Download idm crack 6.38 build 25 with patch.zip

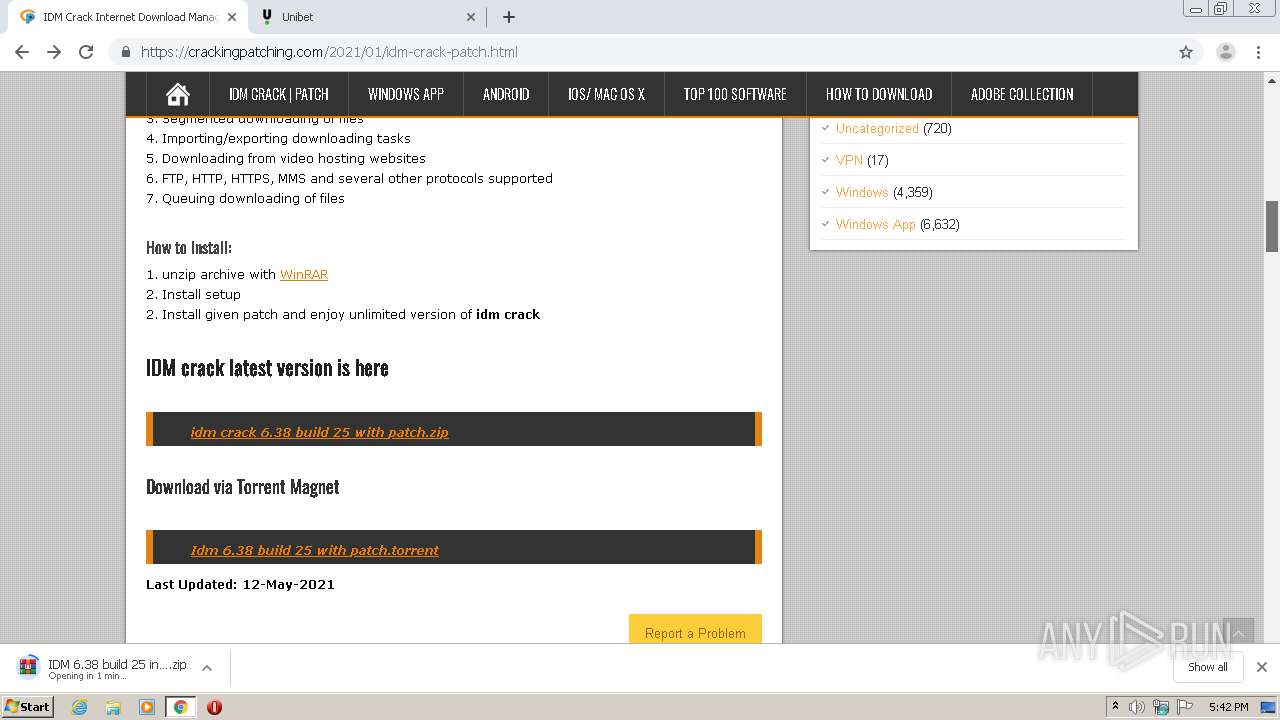pyautogui.click(x=319, y=432)
